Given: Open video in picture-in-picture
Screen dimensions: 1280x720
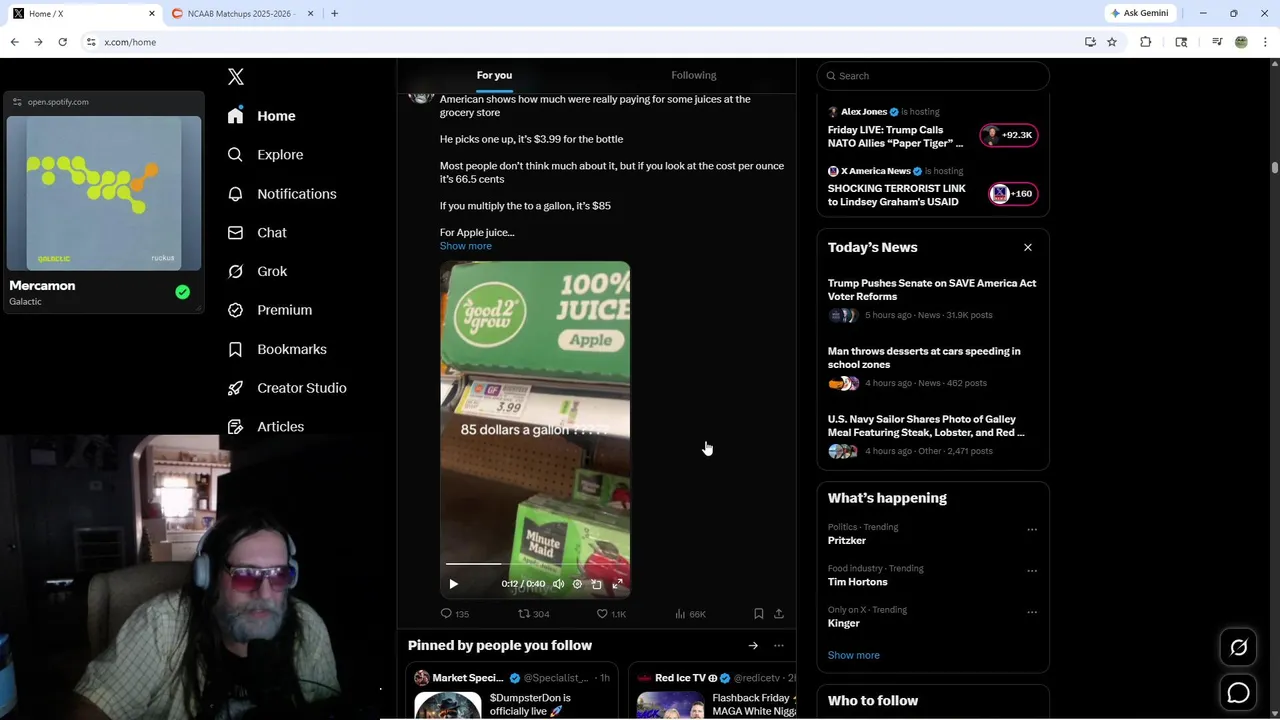Looking at the screenshot, I should [597, 584].
